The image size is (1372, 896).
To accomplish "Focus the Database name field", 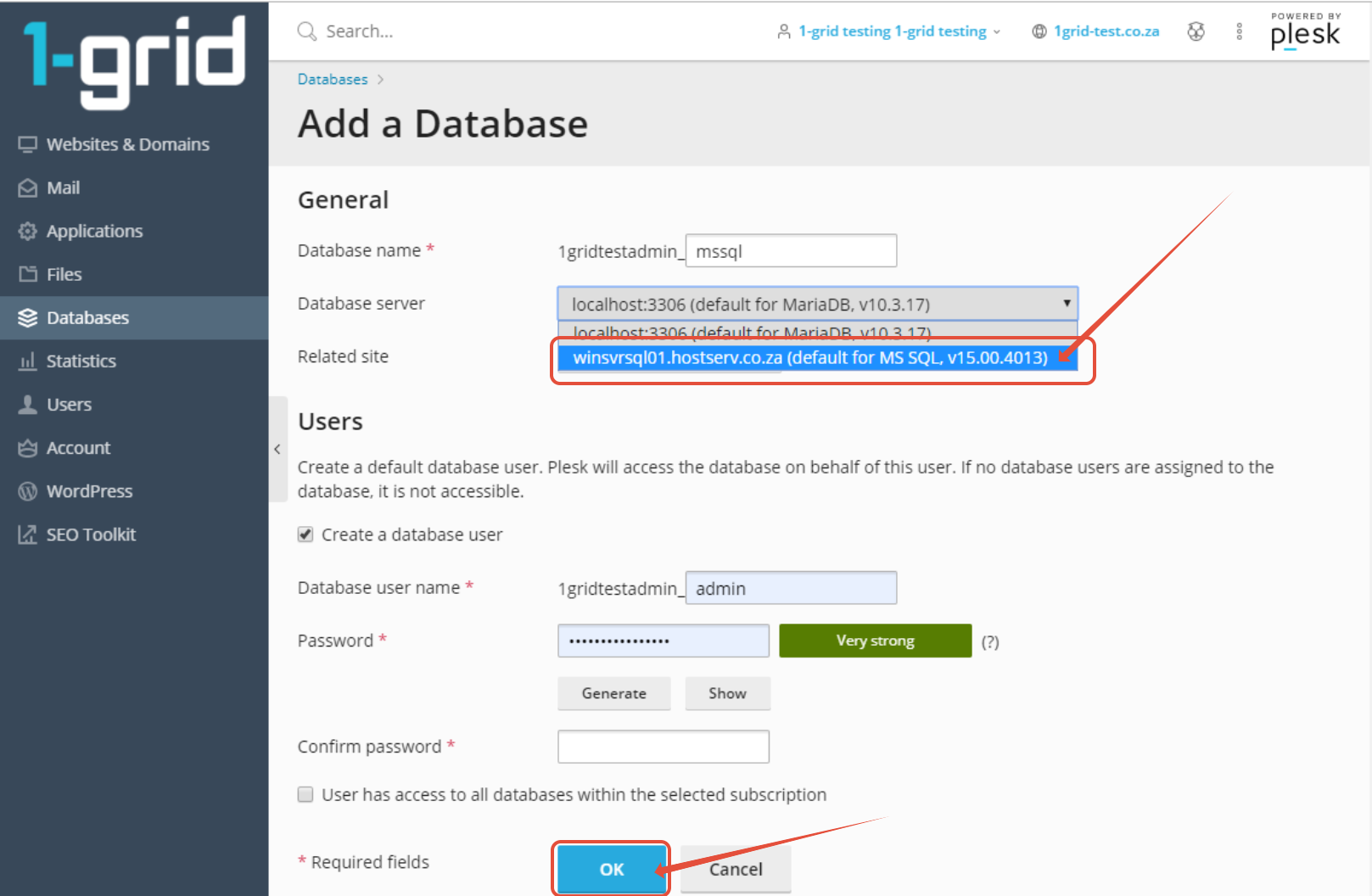I will (791, 250).
